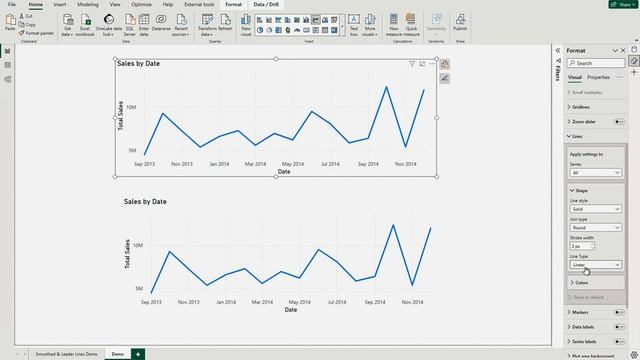Toggle the Series labels switch
Screen dimensions: 640x360
coord(619,342)
